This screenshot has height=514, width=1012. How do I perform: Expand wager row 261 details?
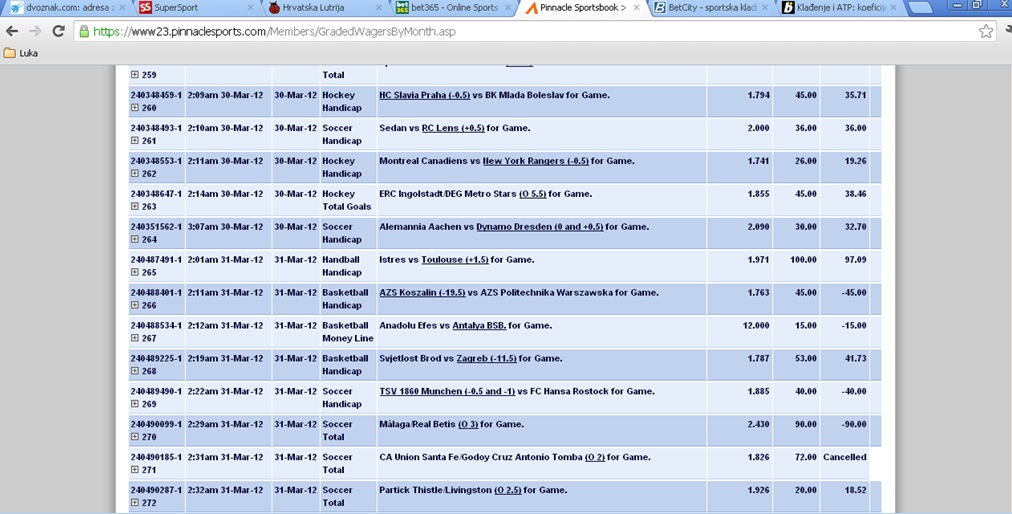pos(135,140)
